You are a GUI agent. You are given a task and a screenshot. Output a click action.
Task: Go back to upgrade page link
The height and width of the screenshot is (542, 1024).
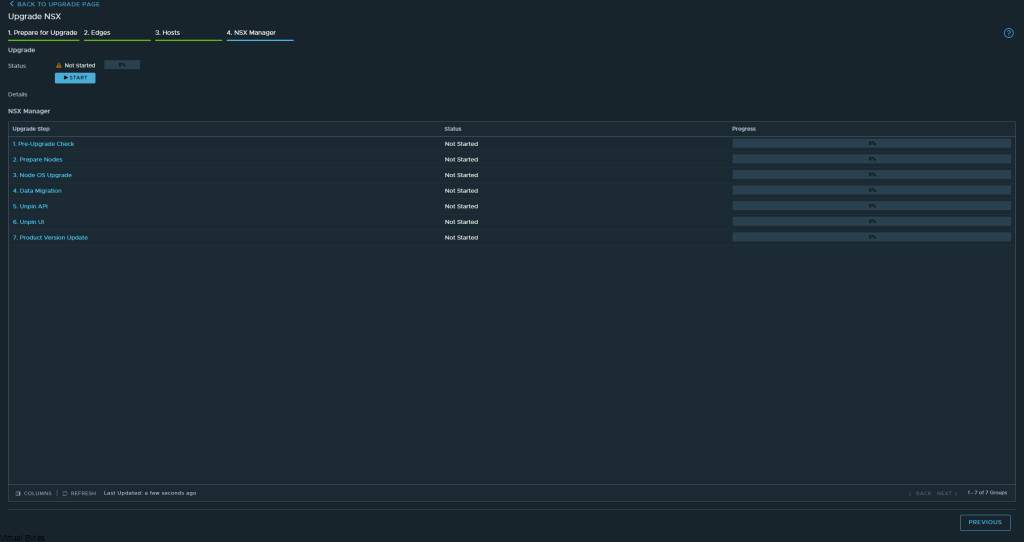[54, 4]
